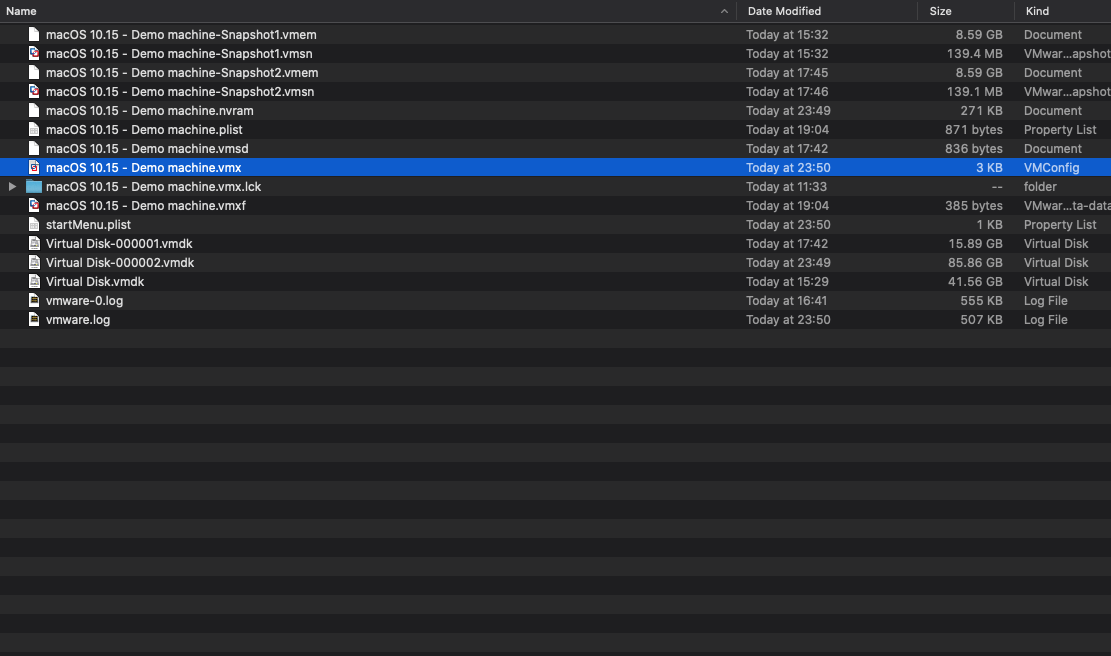Click the 15.89 GB size value
The height and width of the screenshot is (656, 1111).
point(975,244)
